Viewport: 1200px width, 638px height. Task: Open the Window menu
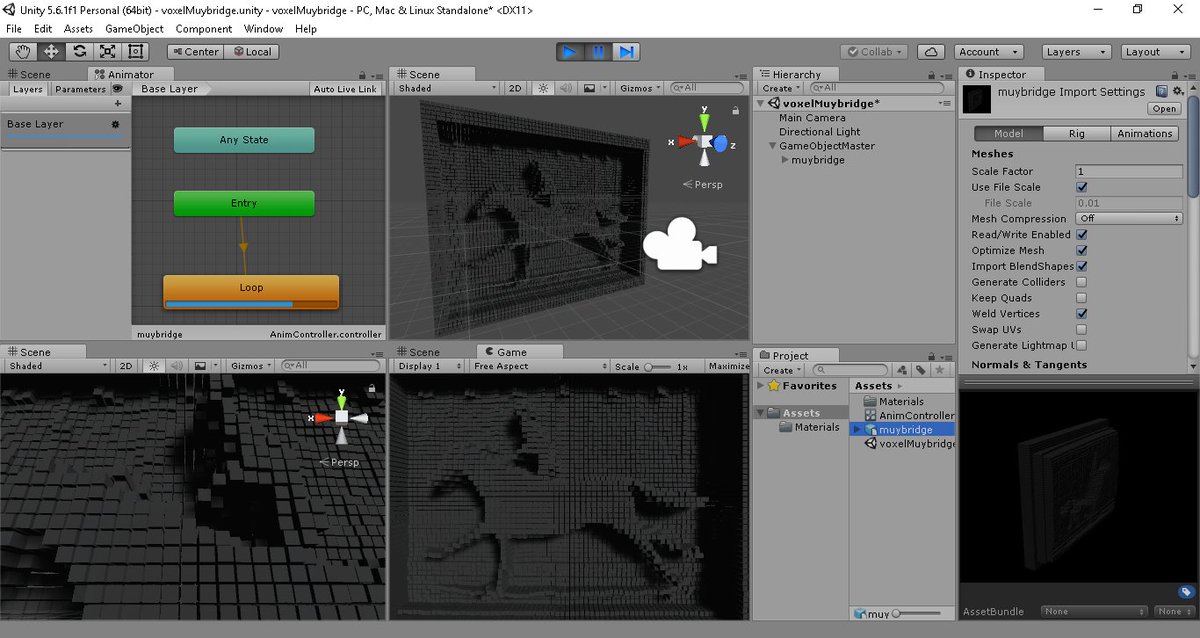pyautogui.click(x=263, y=29)
